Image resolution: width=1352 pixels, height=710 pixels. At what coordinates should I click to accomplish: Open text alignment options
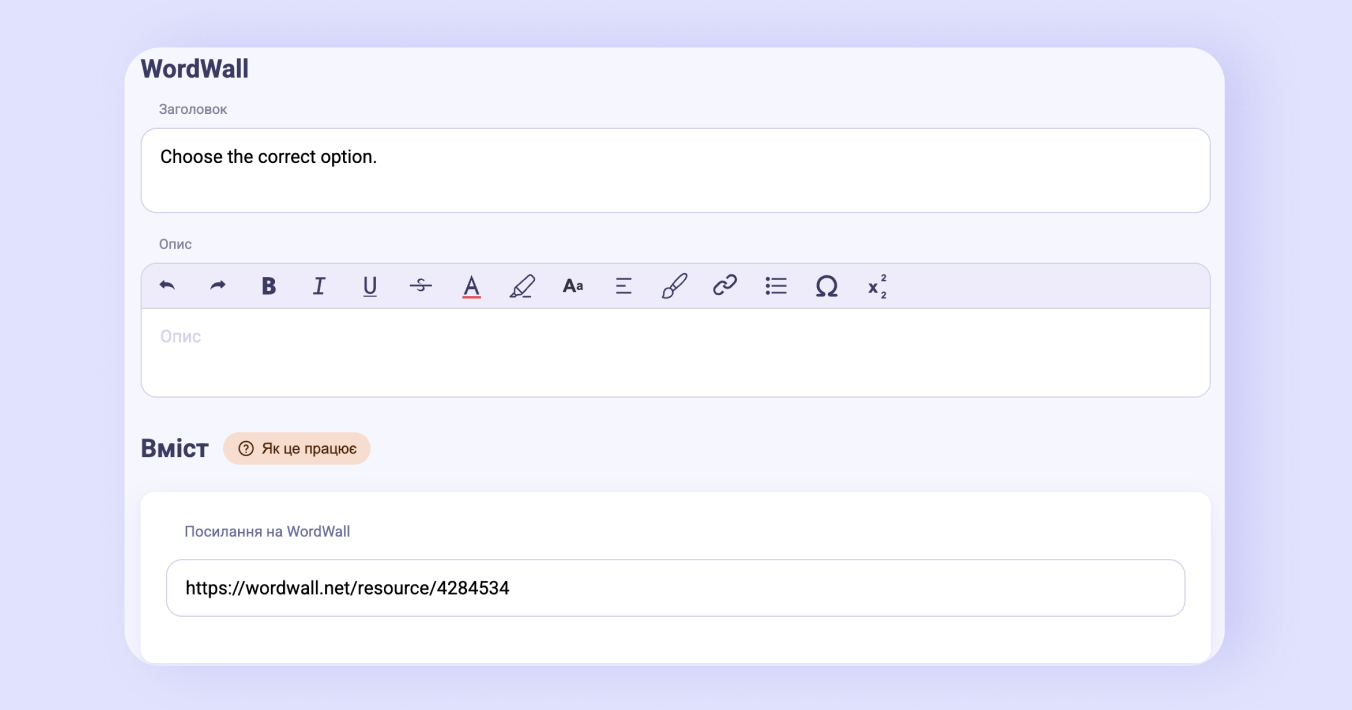point(623,286)
